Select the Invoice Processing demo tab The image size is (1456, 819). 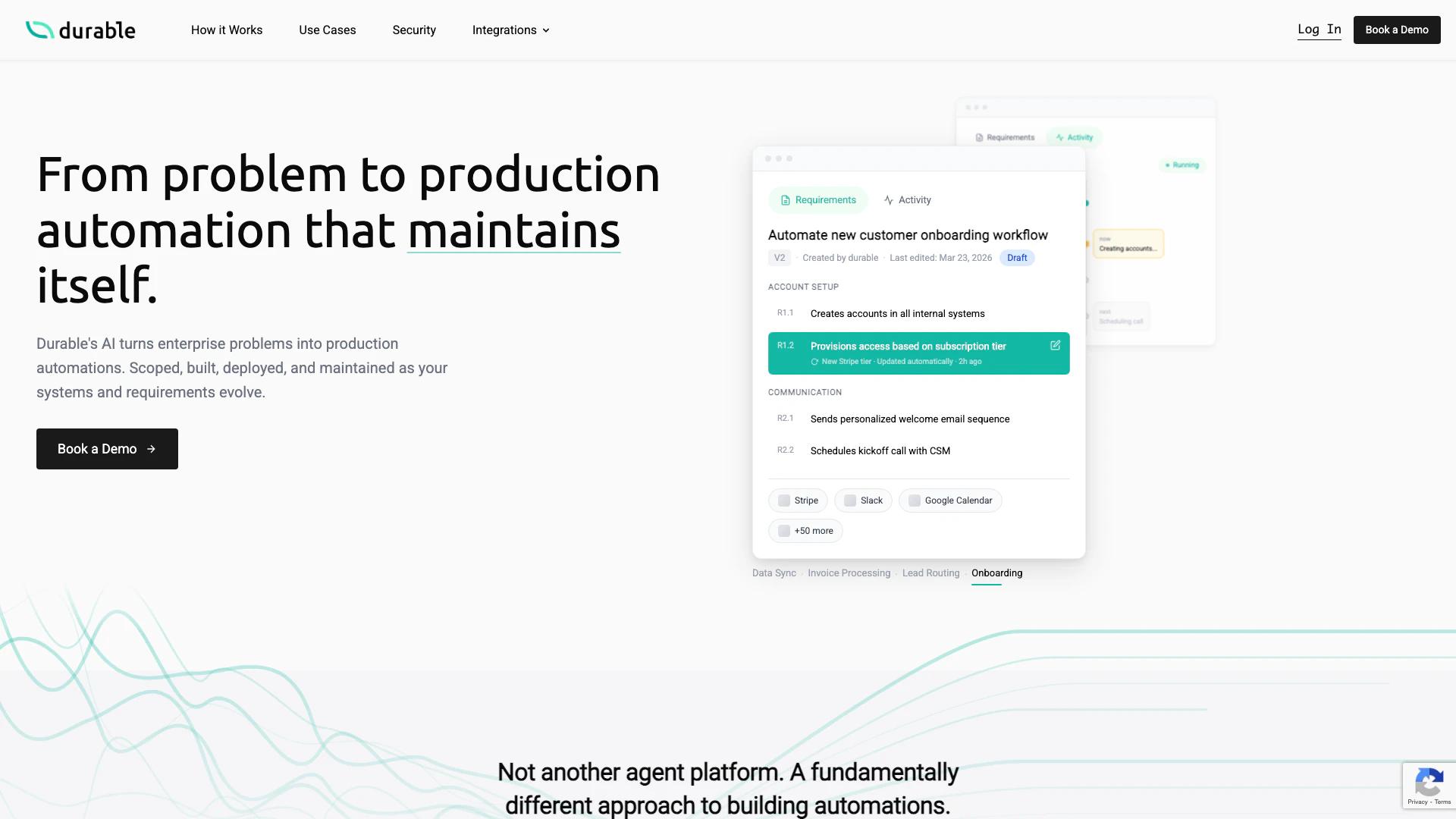click(849, 573)
